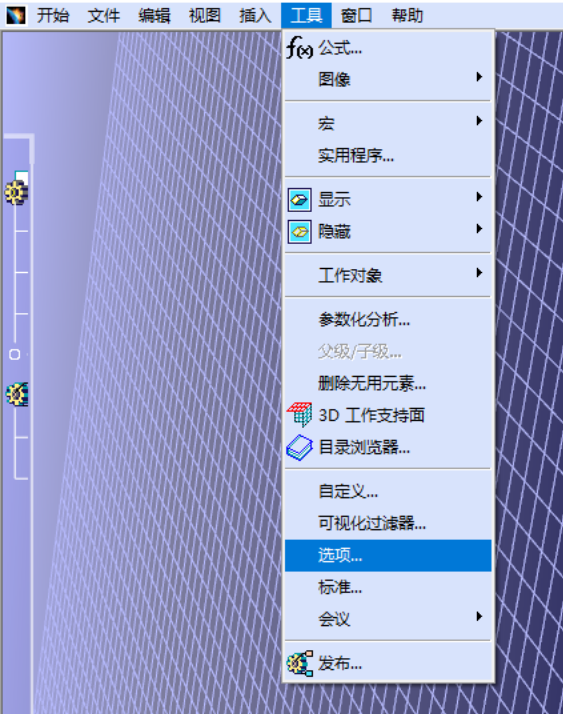Viewport: 563px width, 714px height.
Task: Select the lower gear node in tree
Action: pos(17,394)
